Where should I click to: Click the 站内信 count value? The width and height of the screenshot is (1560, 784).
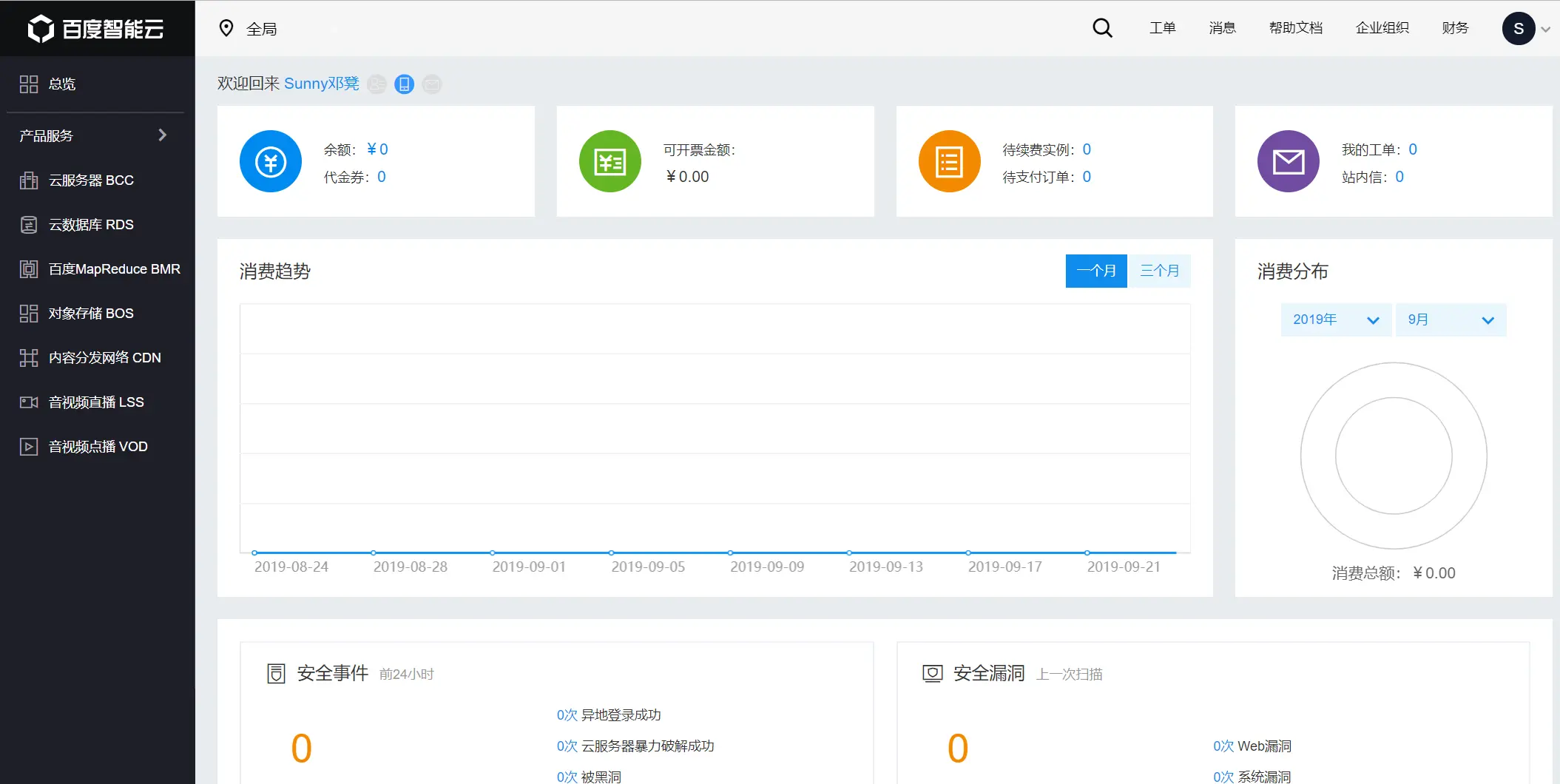tap(1399, 177)
